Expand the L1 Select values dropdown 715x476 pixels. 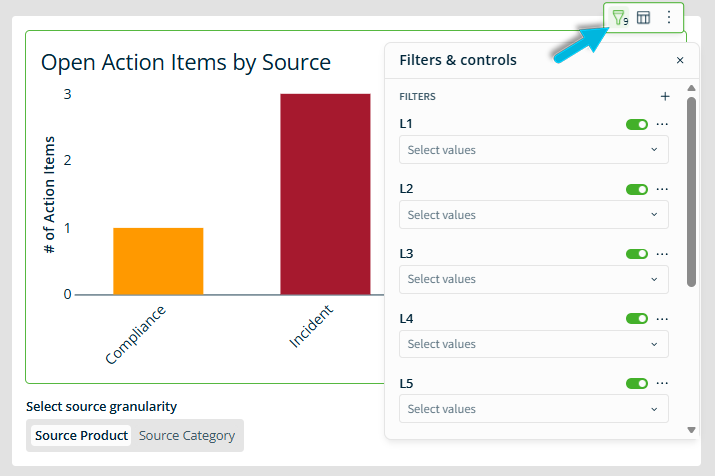click(x=533, y=150)
